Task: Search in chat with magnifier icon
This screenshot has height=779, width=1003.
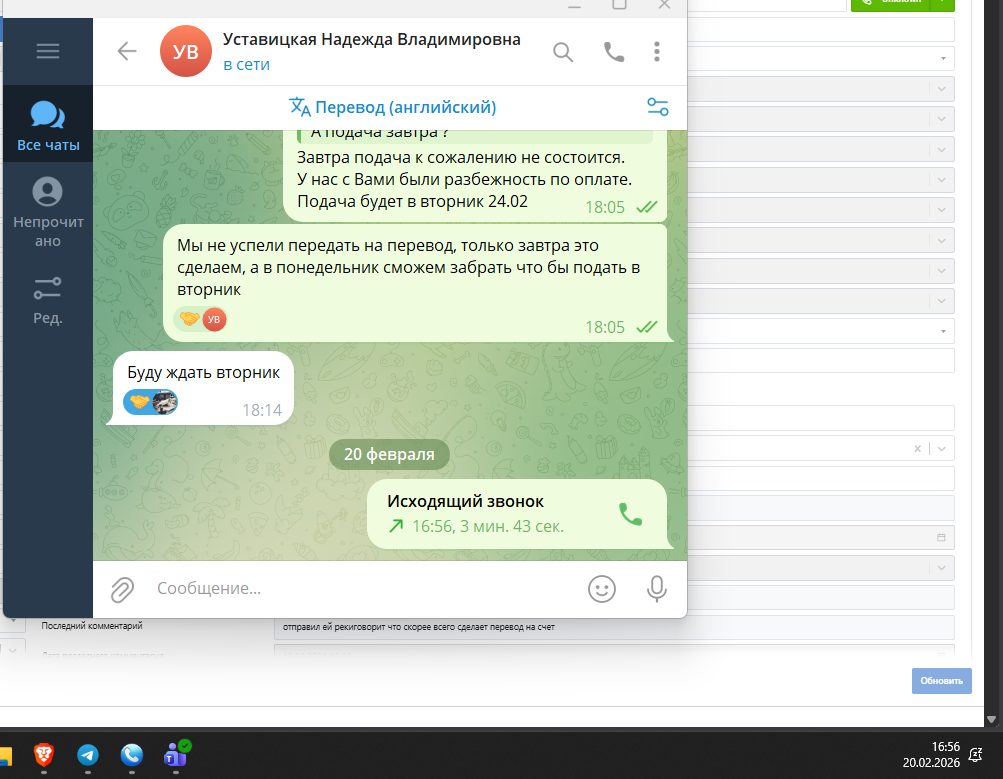Action: point(563,52)
